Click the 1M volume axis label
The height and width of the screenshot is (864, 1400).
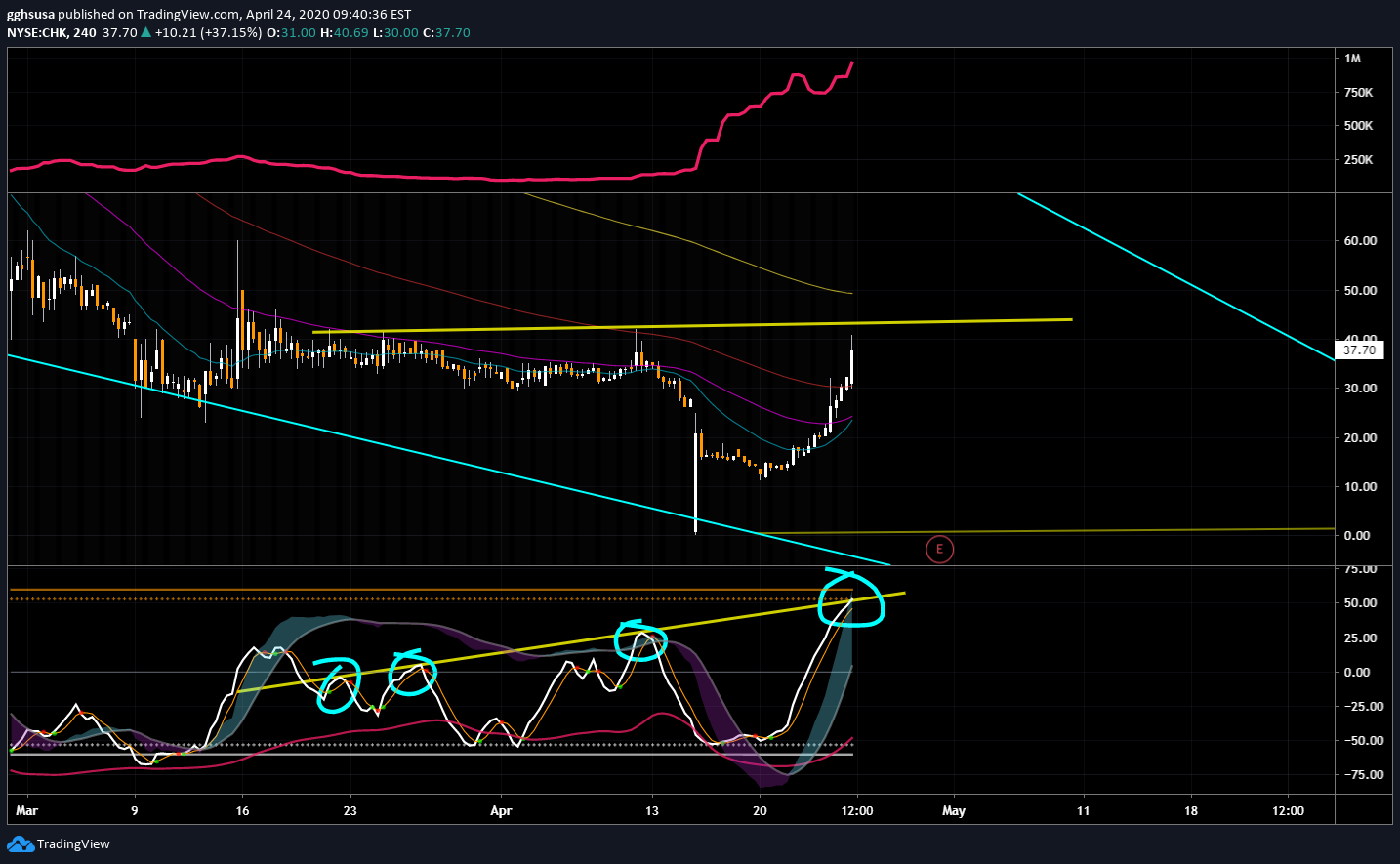pyautogui.click(x=1352, y=59)
